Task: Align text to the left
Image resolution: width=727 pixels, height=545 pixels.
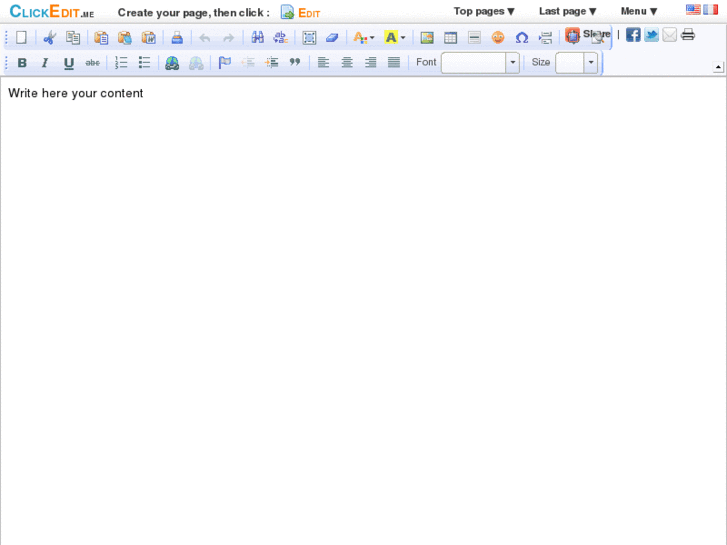Action: [323, 63]
